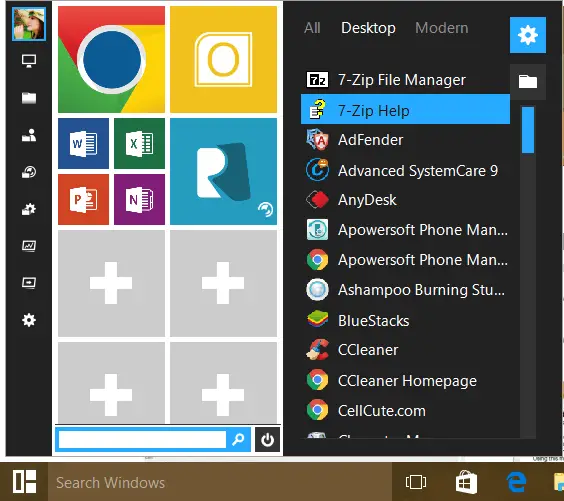
Task: Switch to the Modern apps tab
Action: (442, 28)
